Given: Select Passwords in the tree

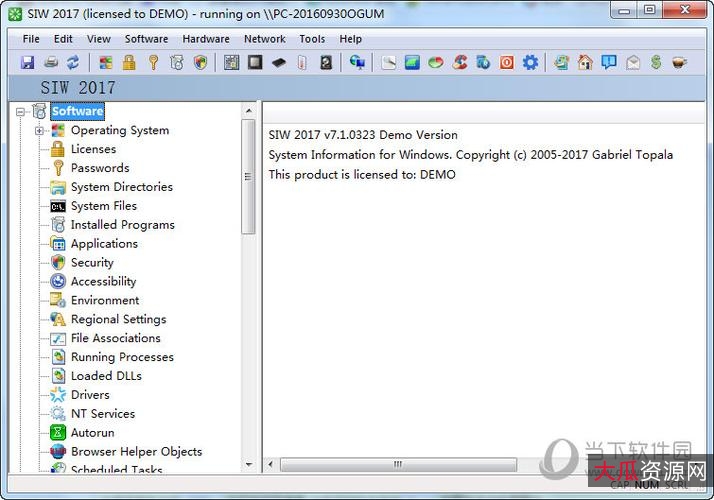Looking at the screenshot, I should point(100,168).
